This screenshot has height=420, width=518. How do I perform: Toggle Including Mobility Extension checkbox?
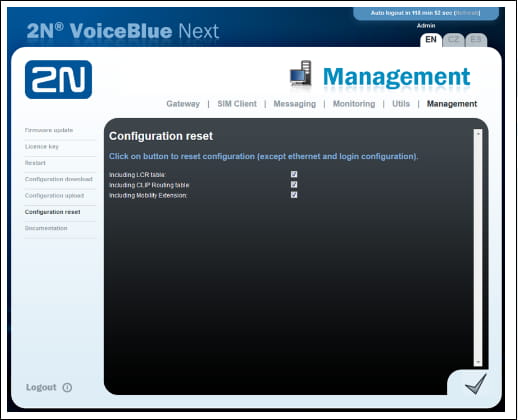(x=294, y=195)
